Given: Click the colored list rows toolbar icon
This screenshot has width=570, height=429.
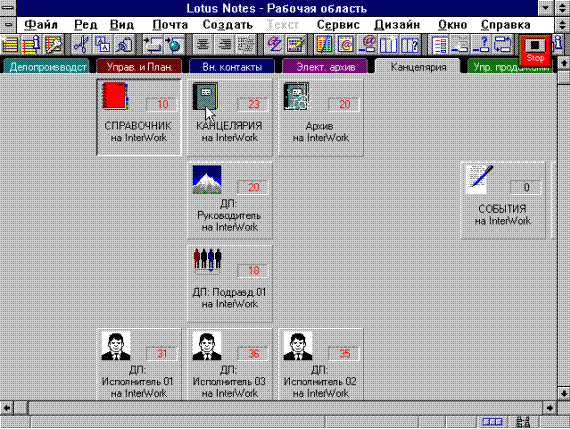Looking at the screenshot, I should coord(439,45).
